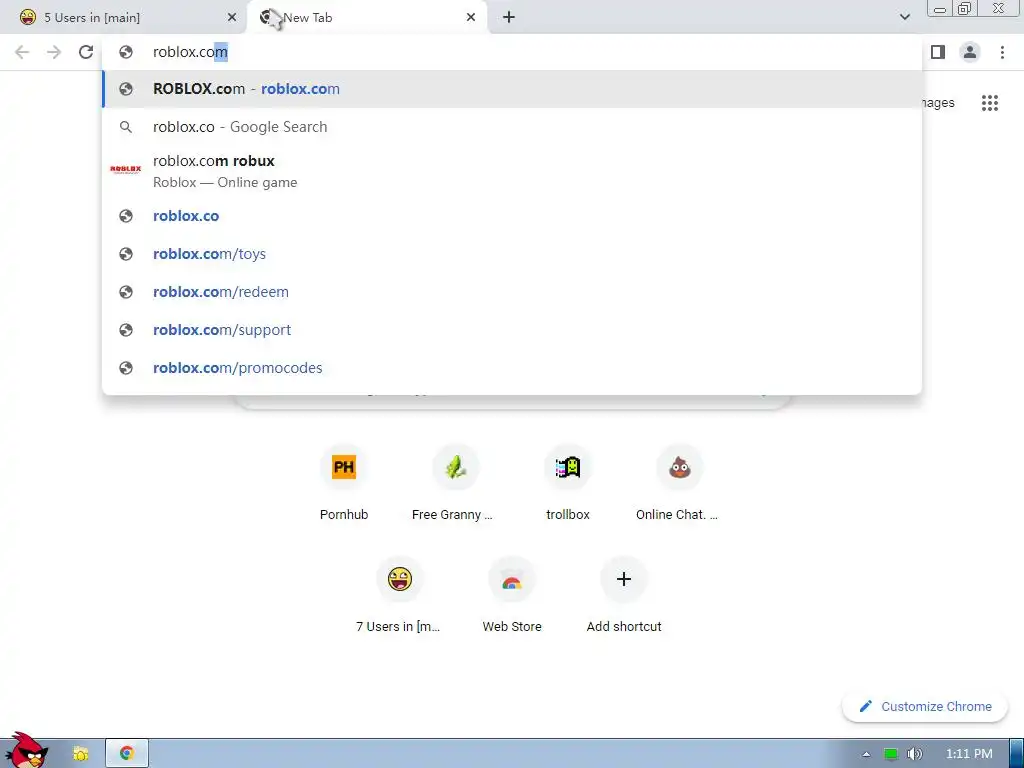The image size is (1024, 768).
Task: Open the file explorer taskbar icon
Action: coord(80,754)
